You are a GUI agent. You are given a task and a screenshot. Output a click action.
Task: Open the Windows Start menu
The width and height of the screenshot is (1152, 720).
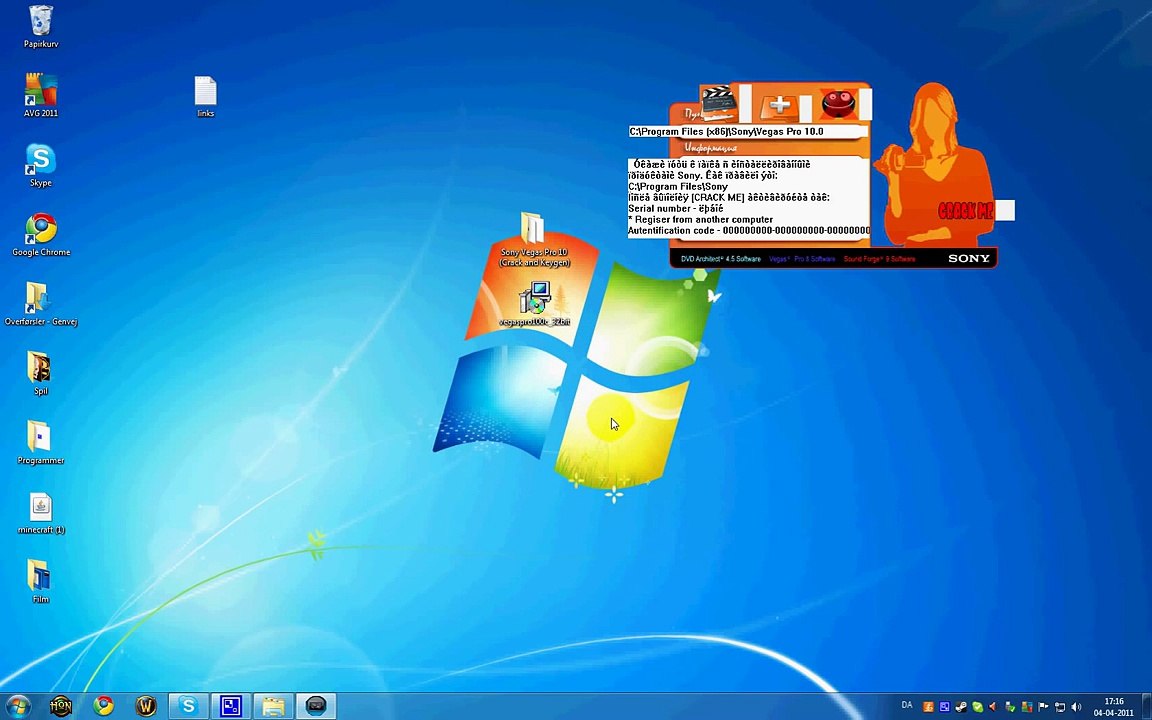pos(18,706)
